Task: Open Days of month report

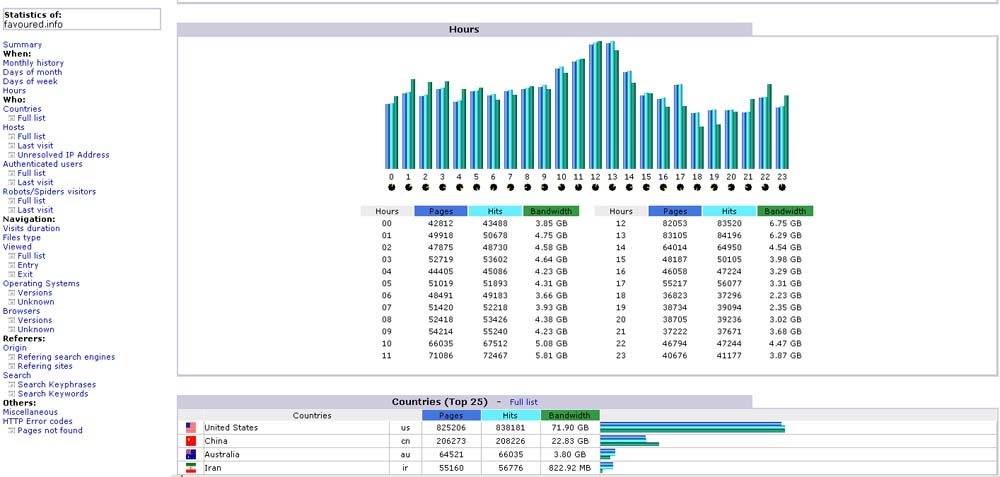Action: [x=33, y=72]
